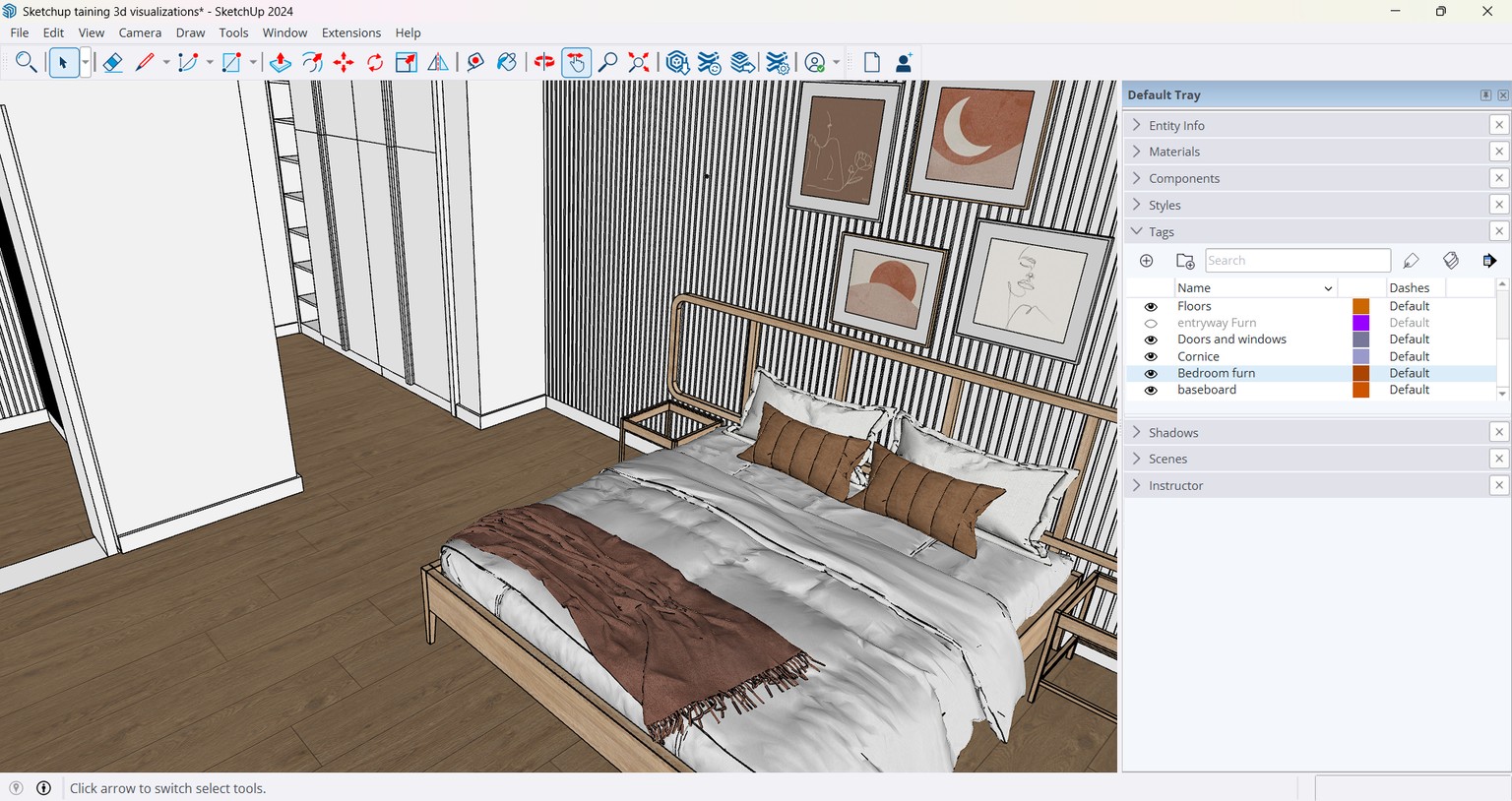Image resolution: width=1512 pixels, height=801 pixels.
Task: Show the entryway Furn tag
Action: 1151,323
